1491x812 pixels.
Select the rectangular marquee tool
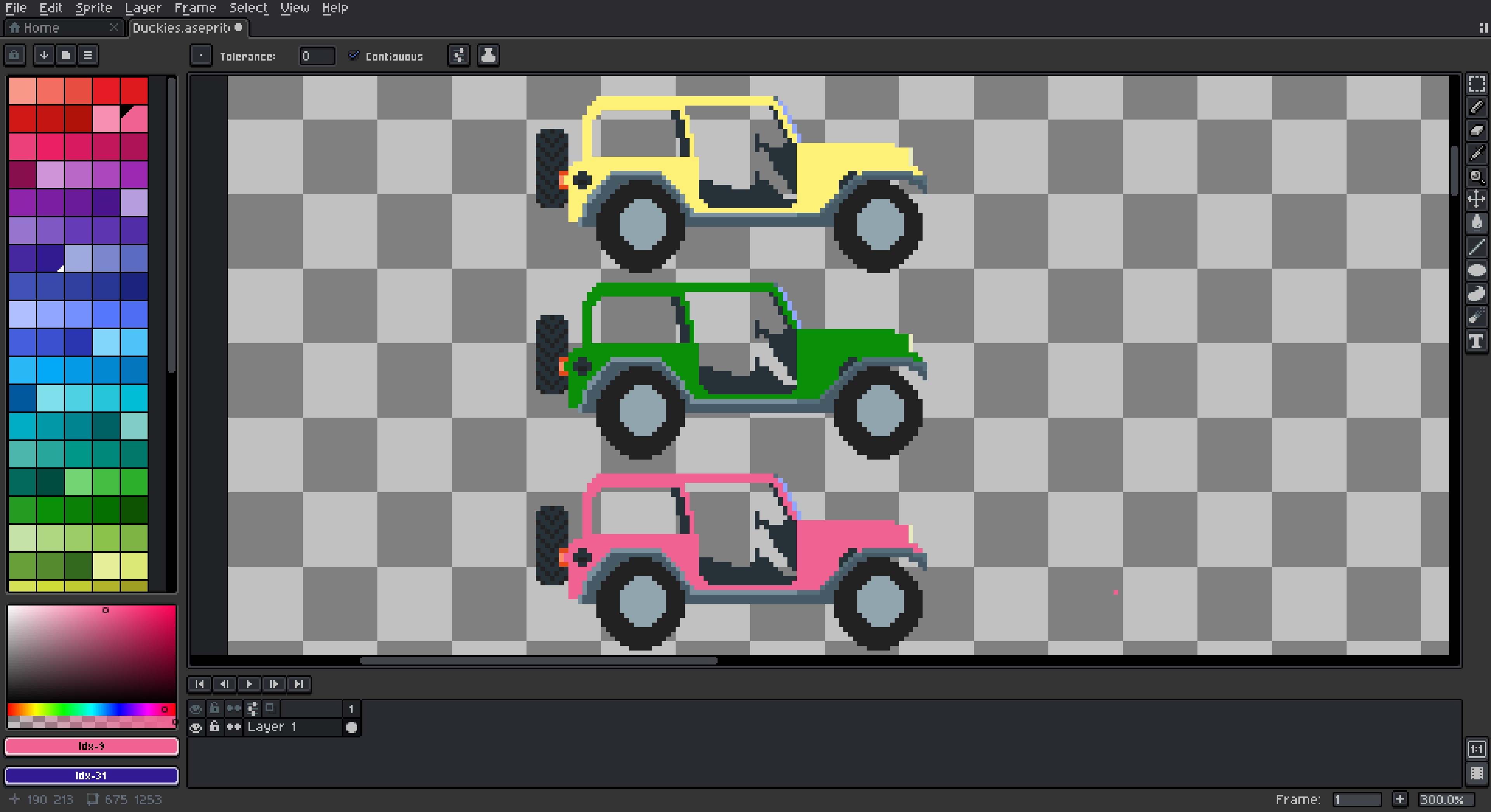(1477, 84)
